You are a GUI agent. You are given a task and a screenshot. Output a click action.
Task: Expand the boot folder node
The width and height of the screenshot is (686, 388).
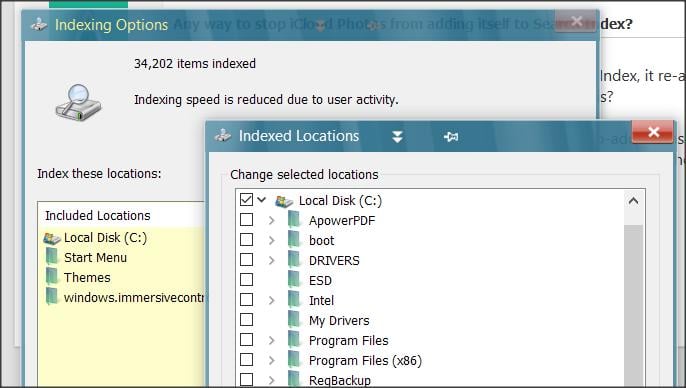pos(272,240)
